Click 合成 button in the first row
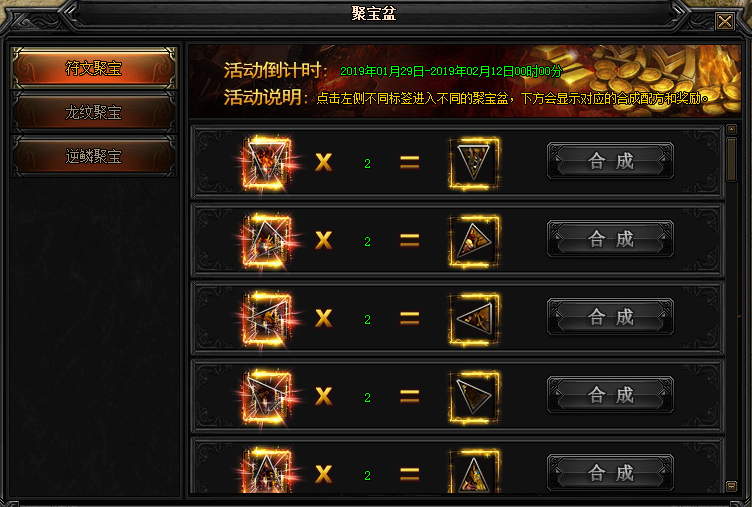Image resolution: width=752 pixels, height=507 pixels. click(611, 161)
